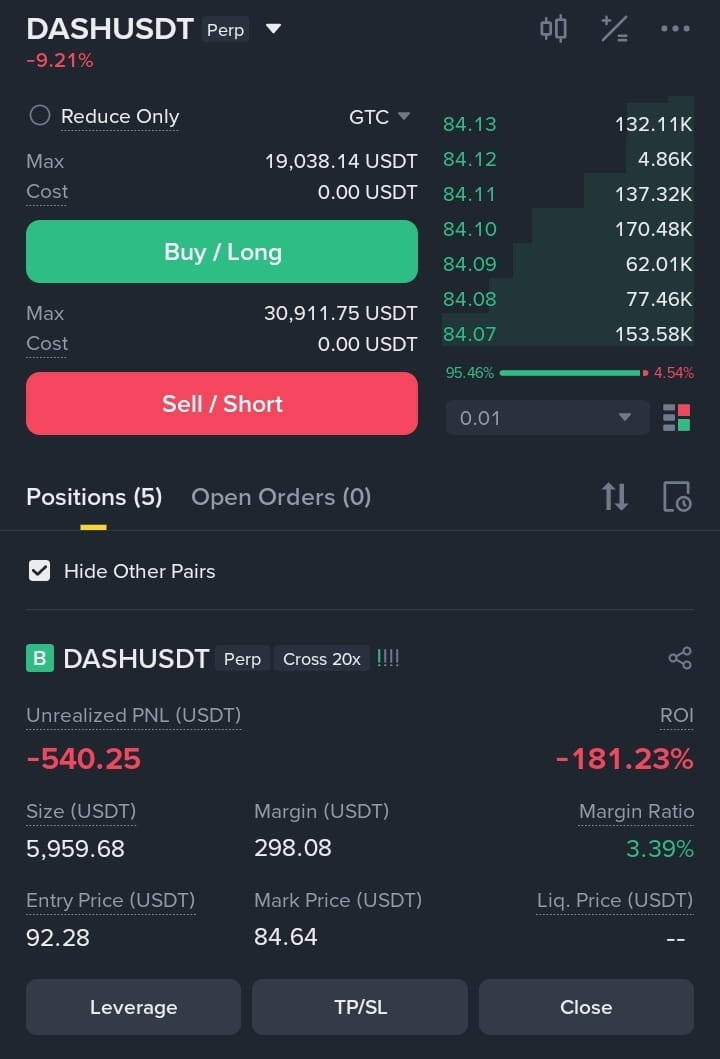
Task: Switch order book layout with red-green icon
Action: [x=676, y=417]
